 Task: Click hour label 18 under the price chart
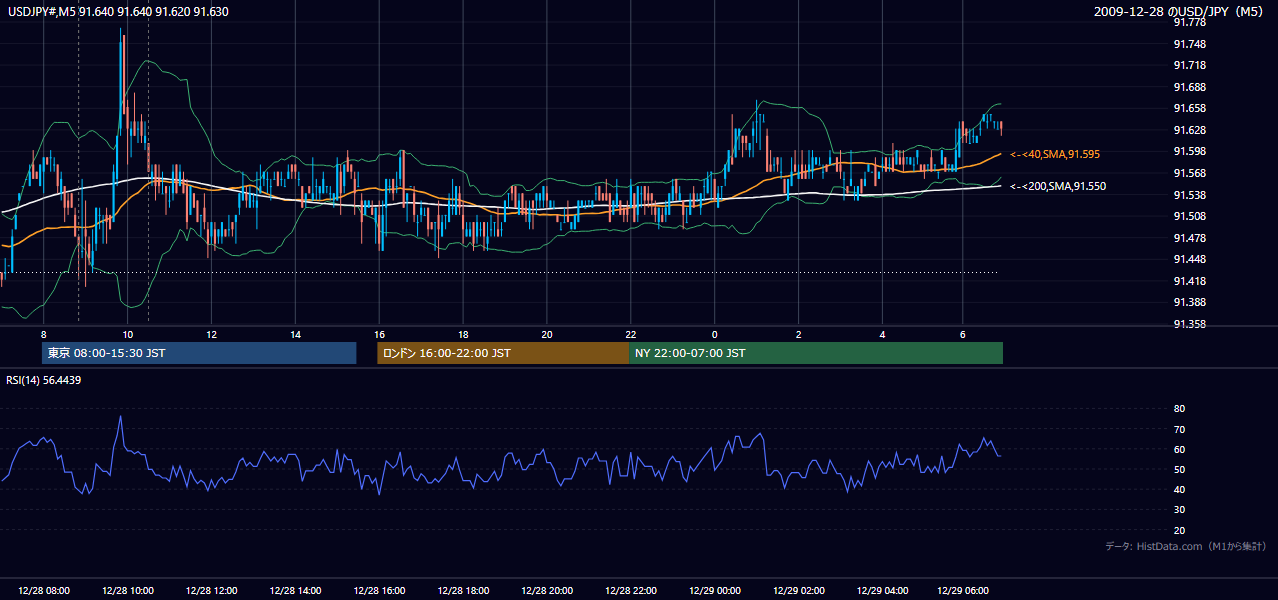463,334
